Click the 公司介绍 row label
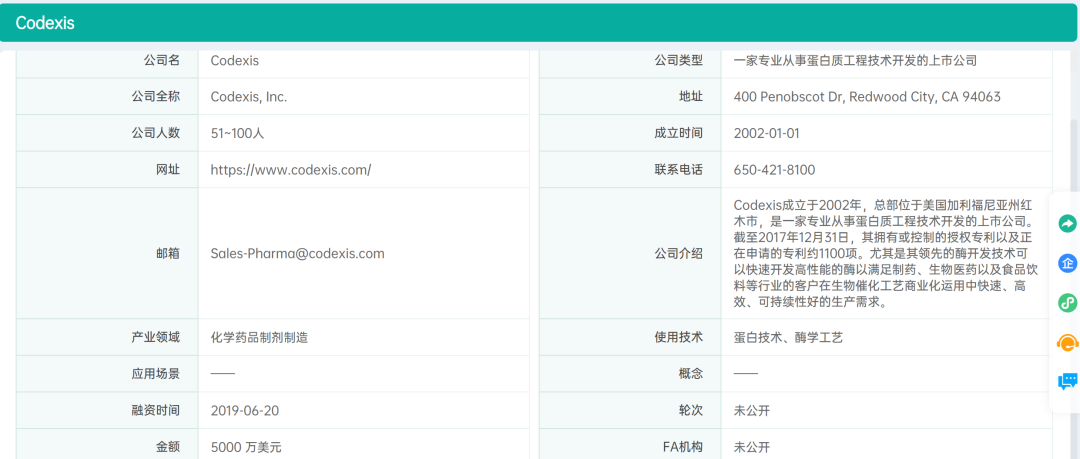 pyautogui.click(x=678, y=254)
